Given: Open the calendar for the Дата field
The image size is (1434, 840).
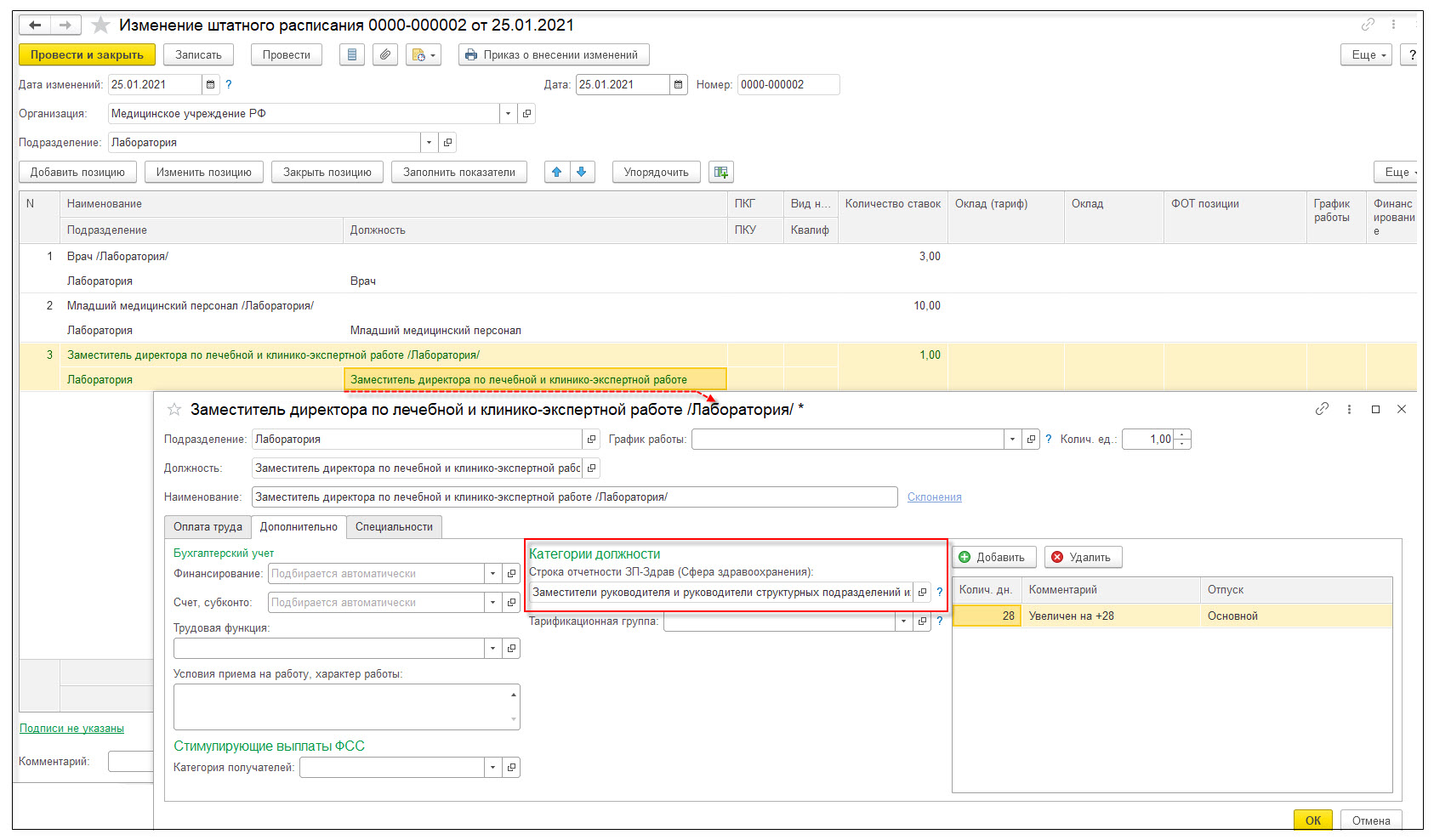Looking at the screenshot, I should click(x=678, y=84).
